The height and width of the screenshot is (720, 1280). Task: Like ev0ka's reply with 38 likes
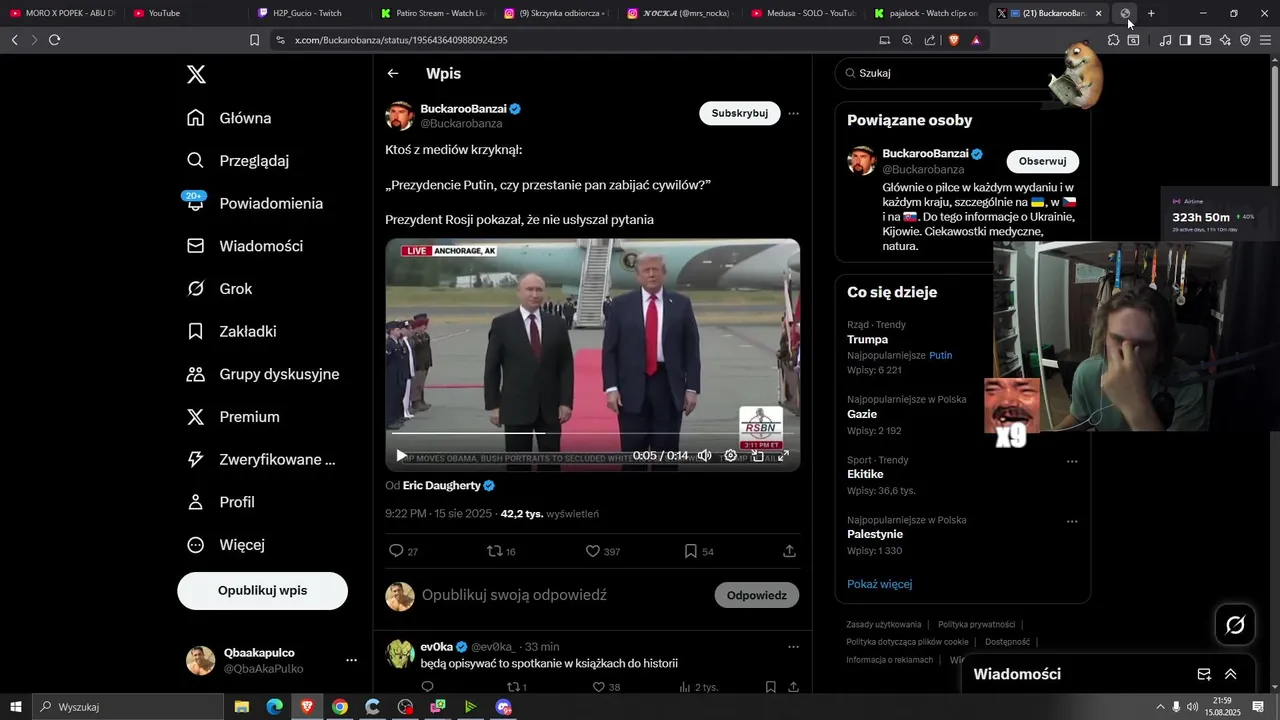point(598,687)
